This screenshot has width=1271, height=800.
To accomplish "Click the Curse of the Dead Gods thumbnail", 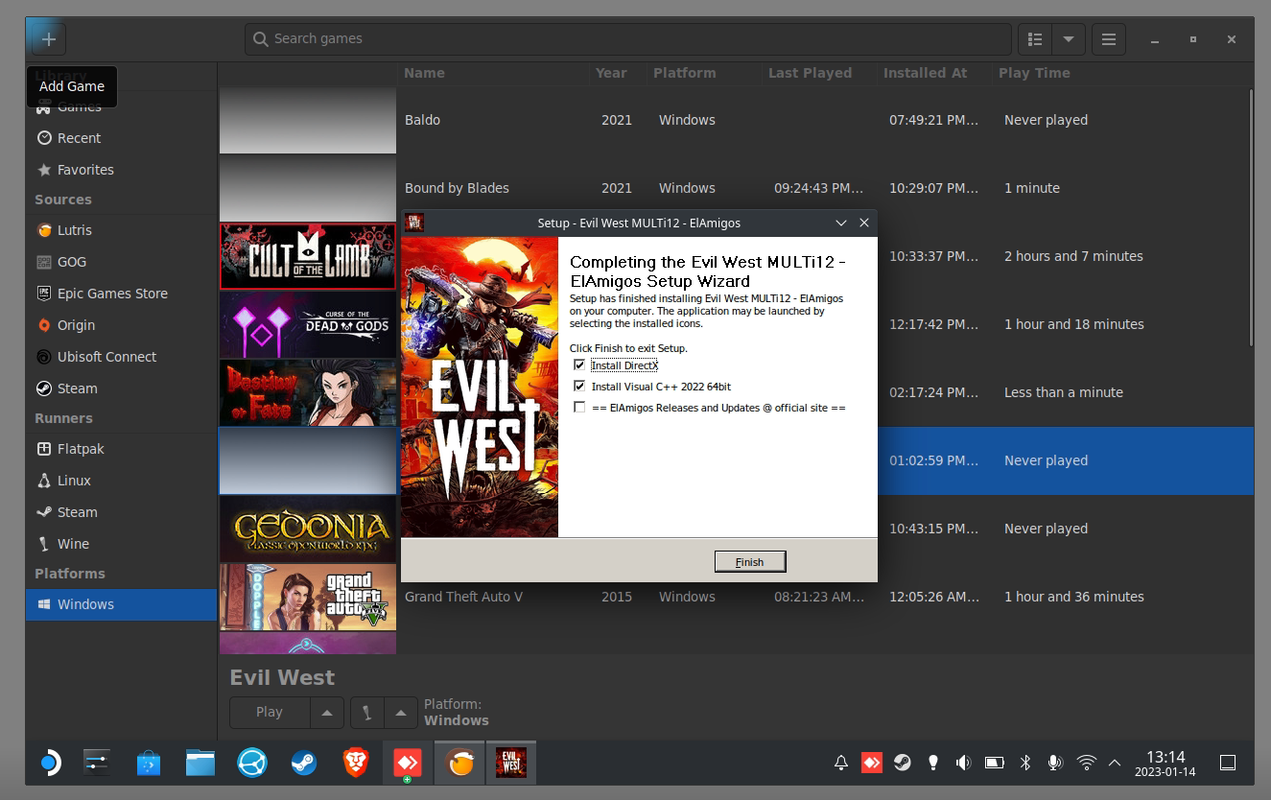I will click(308, 324).
